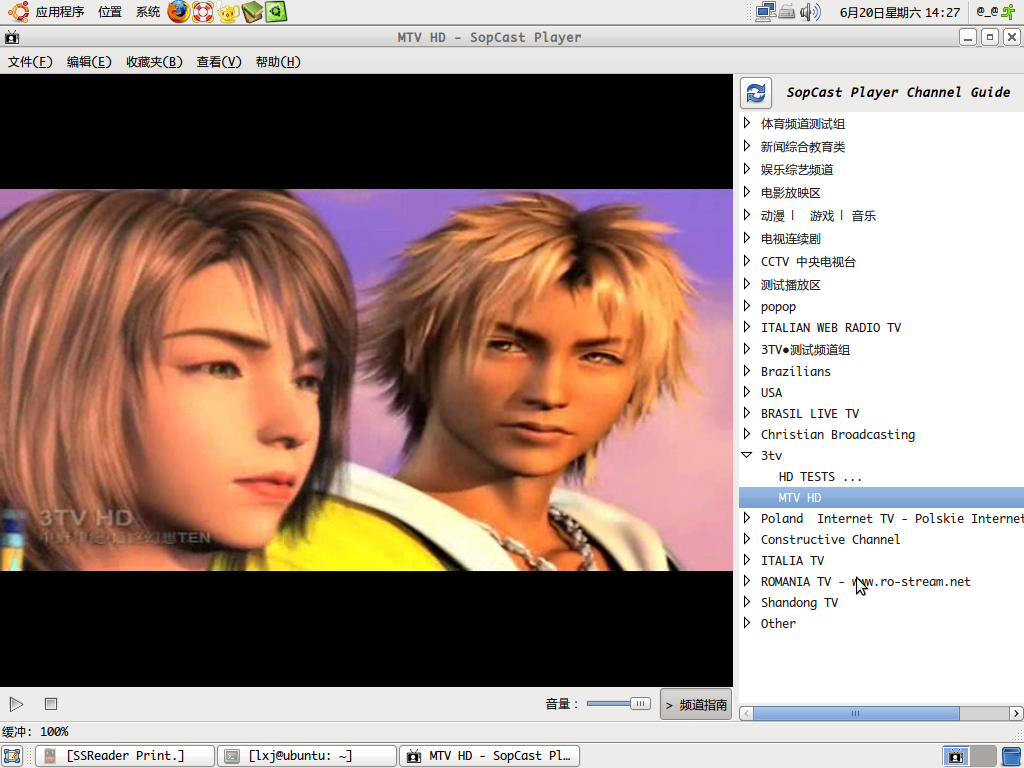Image resolution: width=1024 pixels, height=768 pixels.
Task: Select the ROMANIA TV ro-stream.net label
Action: 865,581
